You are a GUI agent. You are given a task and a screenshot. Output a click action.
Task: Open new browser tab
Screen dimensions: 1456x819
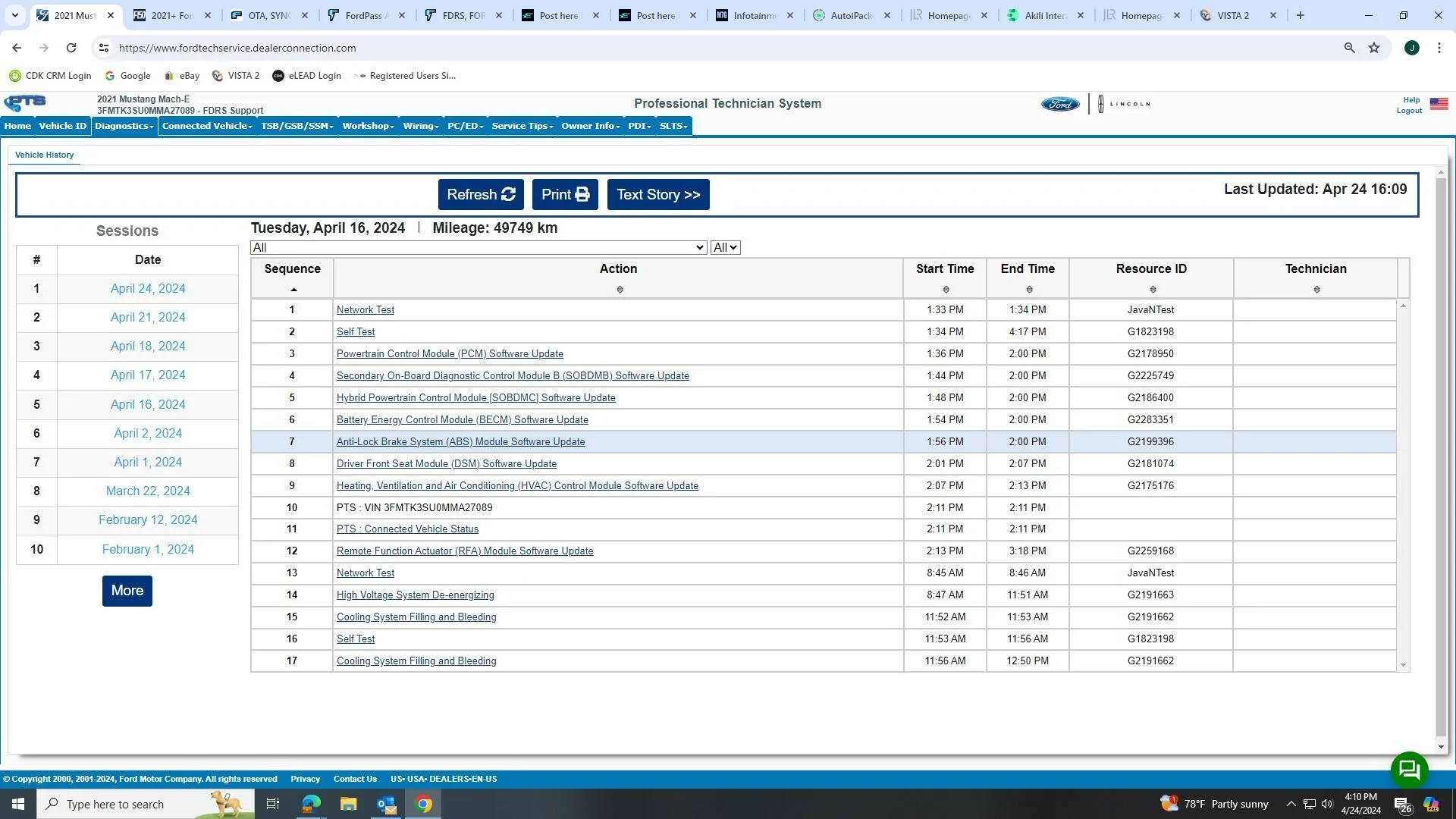[1301, 15]
